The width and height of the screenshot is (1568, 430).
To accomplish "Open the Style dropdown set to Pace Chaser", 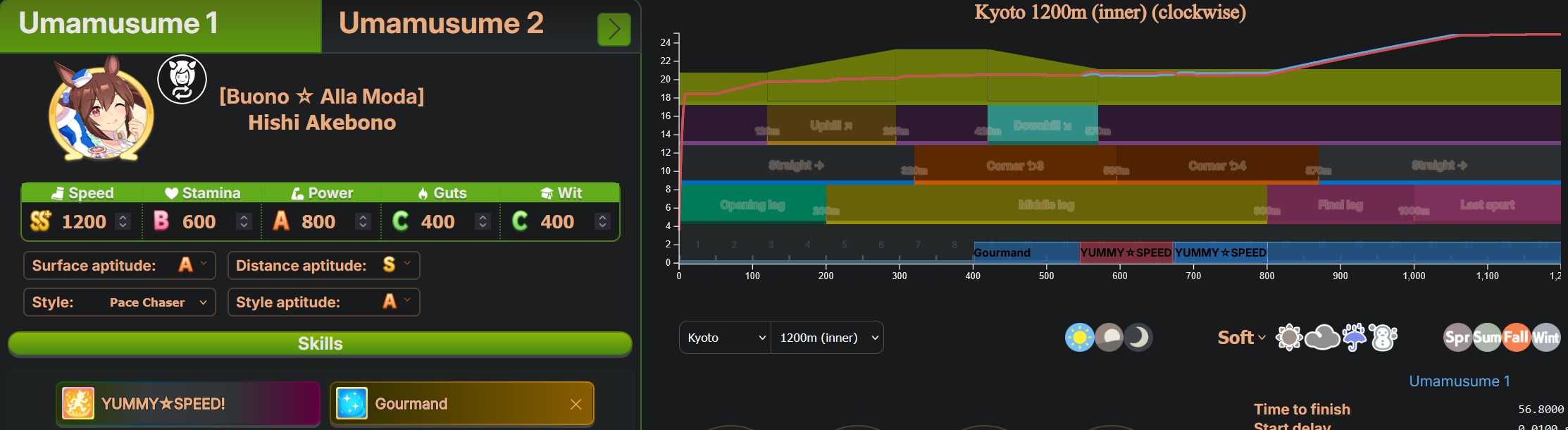I will pos(120,302).
